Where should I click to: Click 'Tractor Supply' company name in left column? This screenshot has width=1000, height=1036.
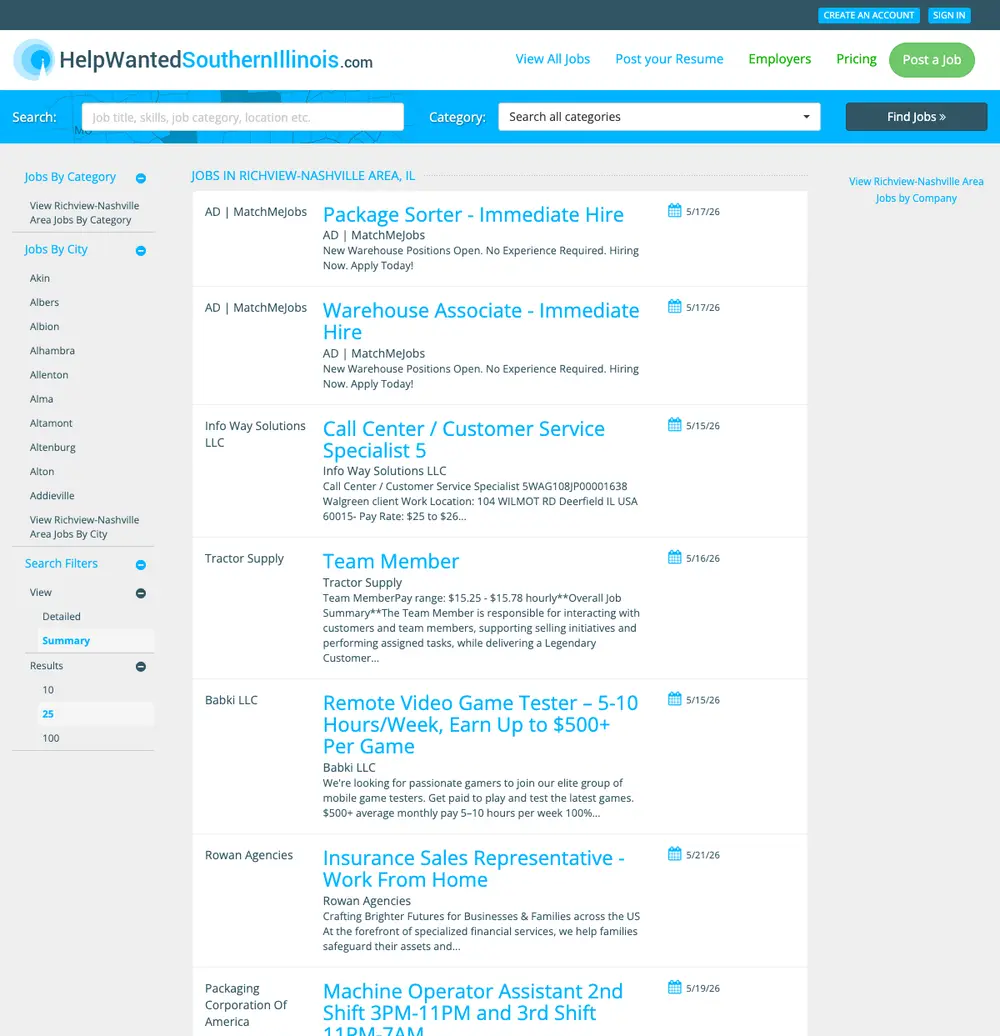pos(244,559)
